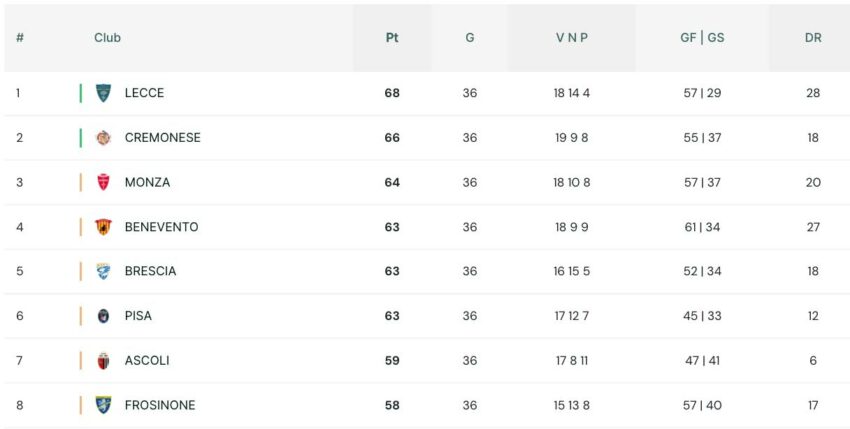Sort by the DR column header
The image size is (850, 429).
coord(813,37)
